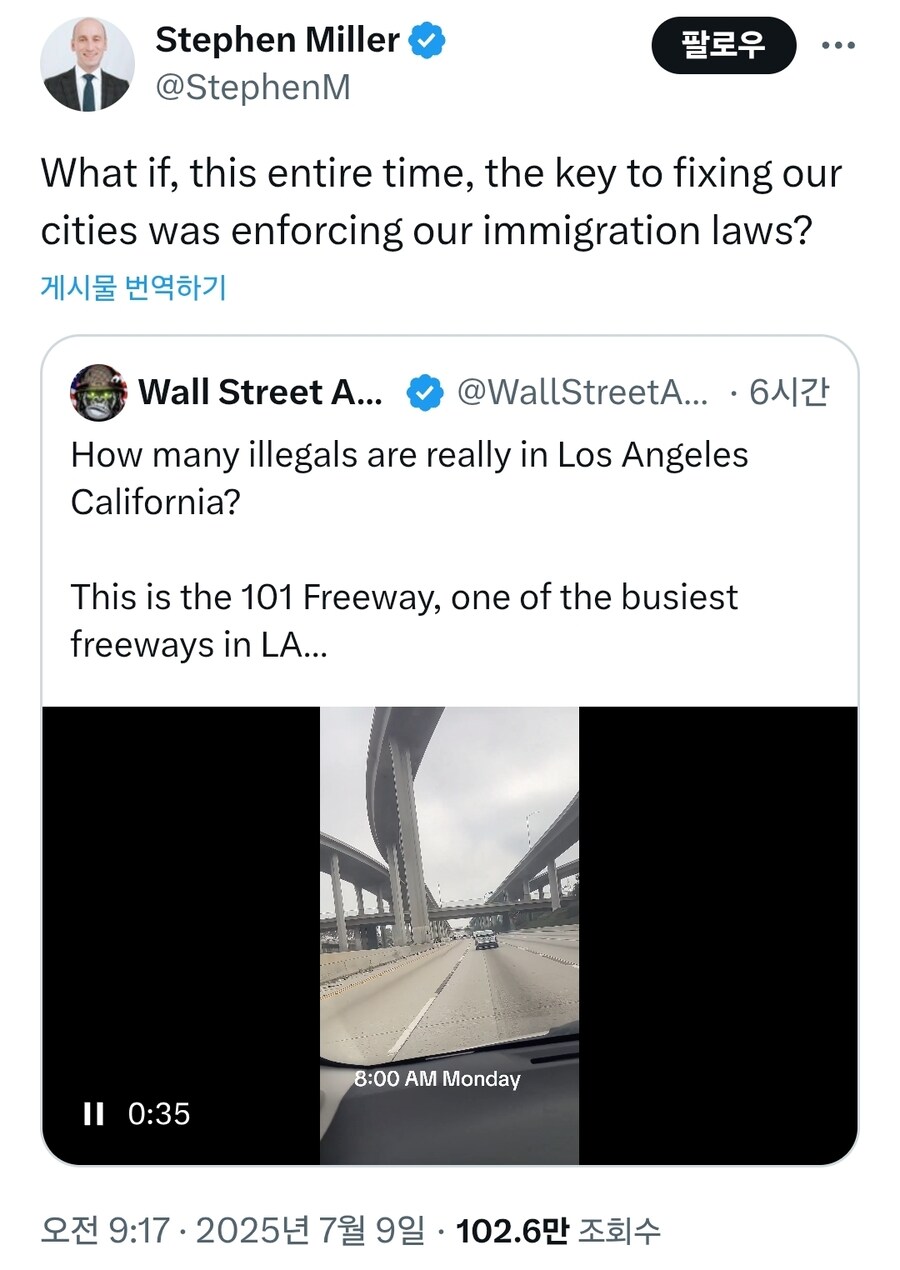Image resolution: width=900 pixels, height=1270 pixels.
Task: Click the quoted post's verified badge
Action: [x=424, y=394]
